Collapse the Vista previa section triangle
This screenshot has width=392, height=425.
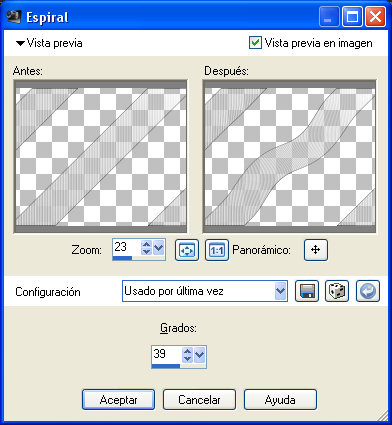point(21,43)
